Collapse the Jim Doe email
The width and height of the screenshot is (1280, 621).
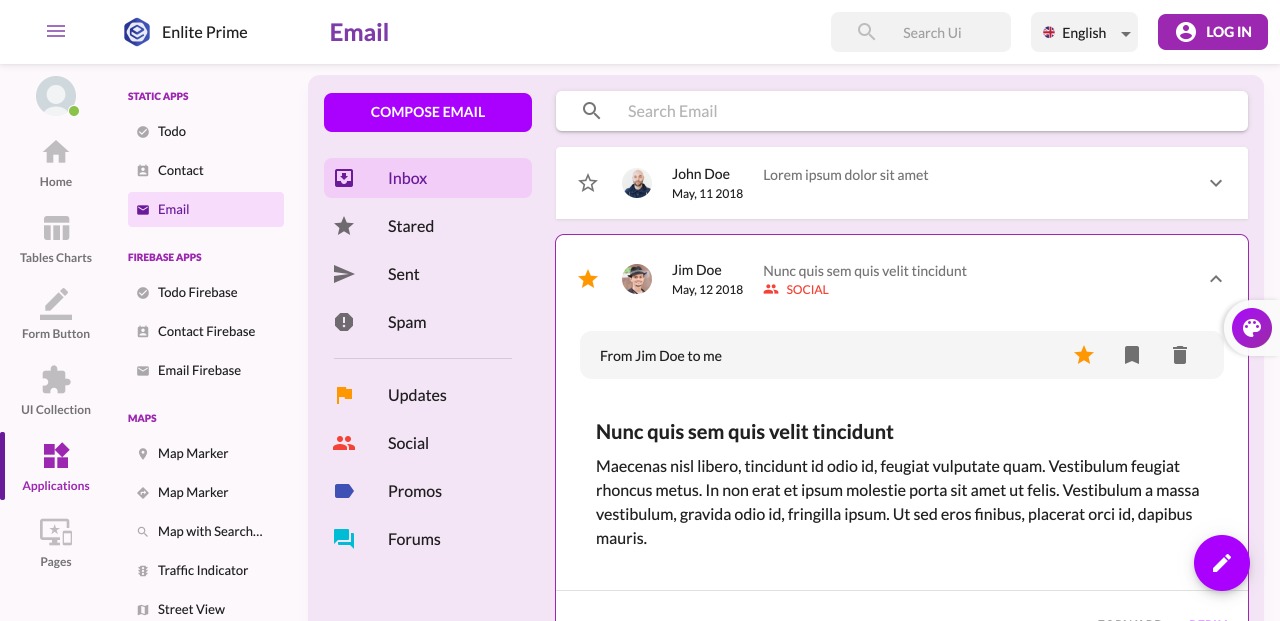click(1216, 279)
